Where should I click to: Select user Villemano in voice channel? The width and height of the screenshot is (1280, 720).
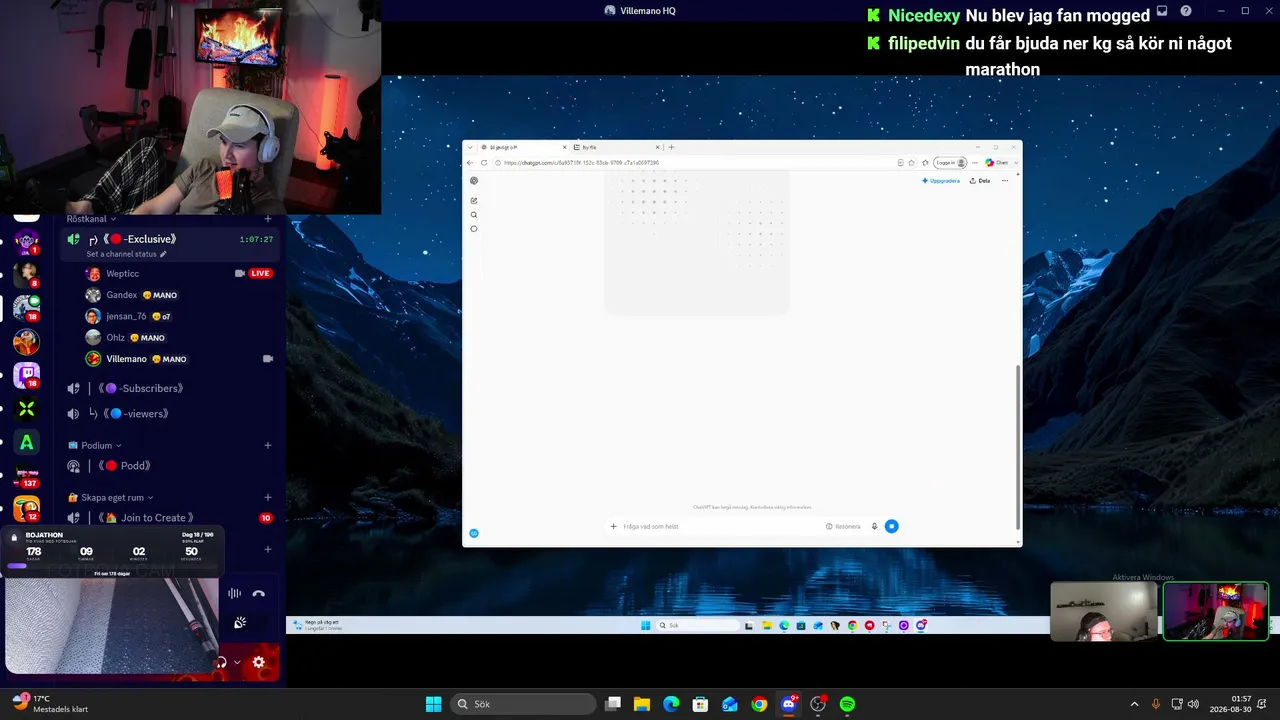[127, 359]
